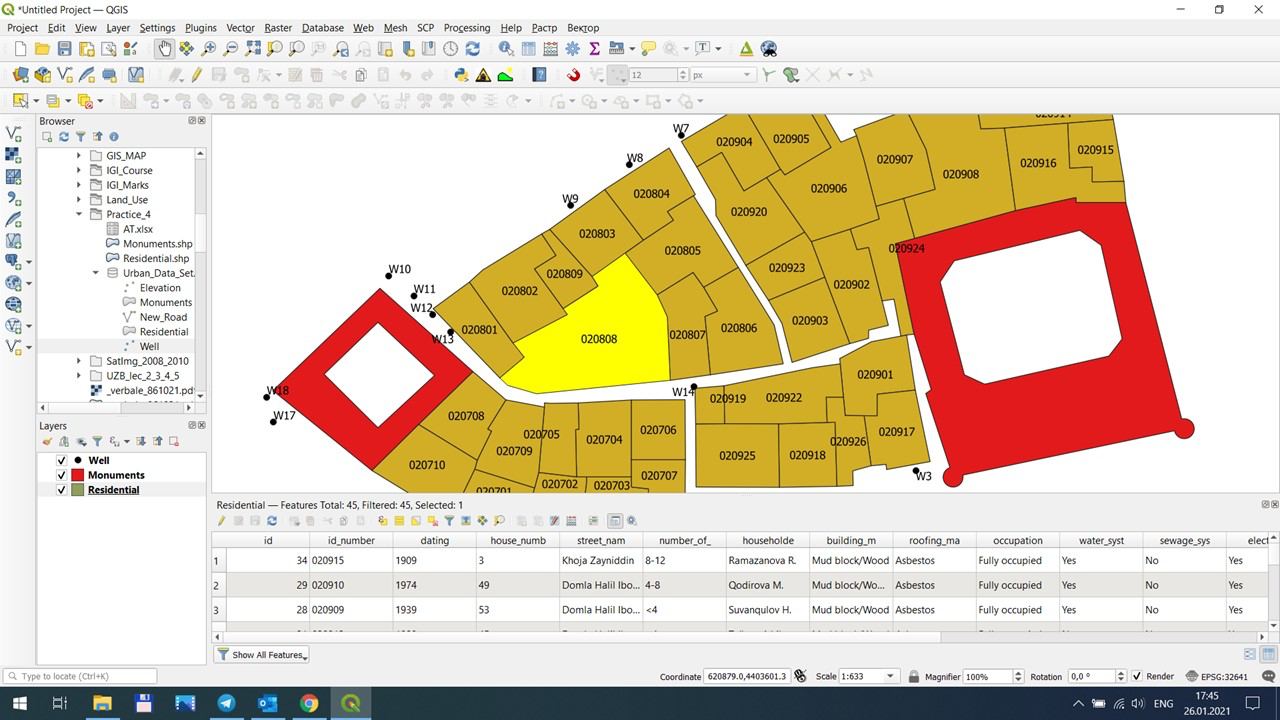Switch attribute table to form view
The width and height of the screenshot is (1280, 720).
pos(1249,655)
